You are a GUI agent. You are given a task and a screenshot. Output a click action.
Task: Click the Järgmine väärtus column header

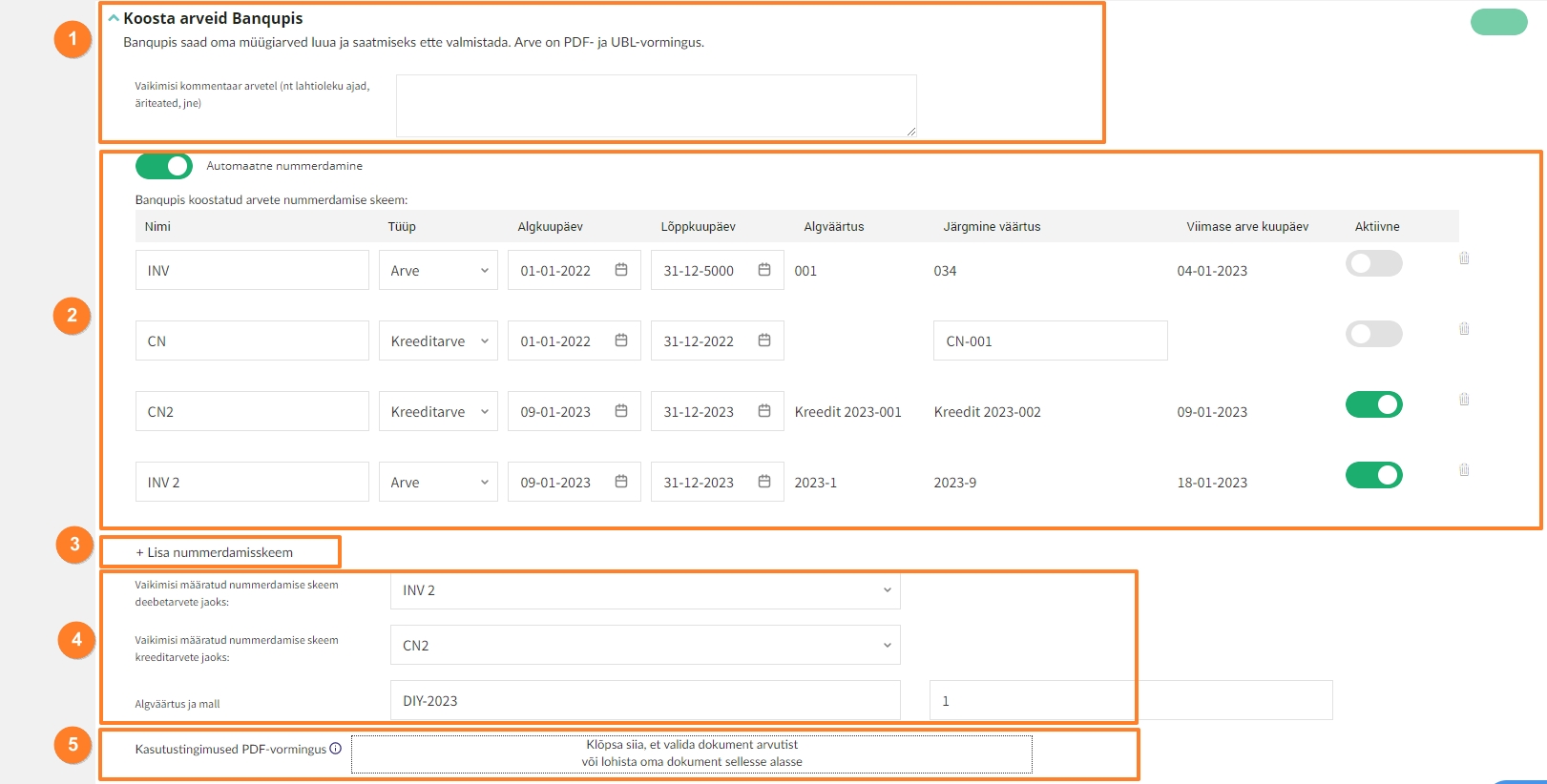coord(992,226)
